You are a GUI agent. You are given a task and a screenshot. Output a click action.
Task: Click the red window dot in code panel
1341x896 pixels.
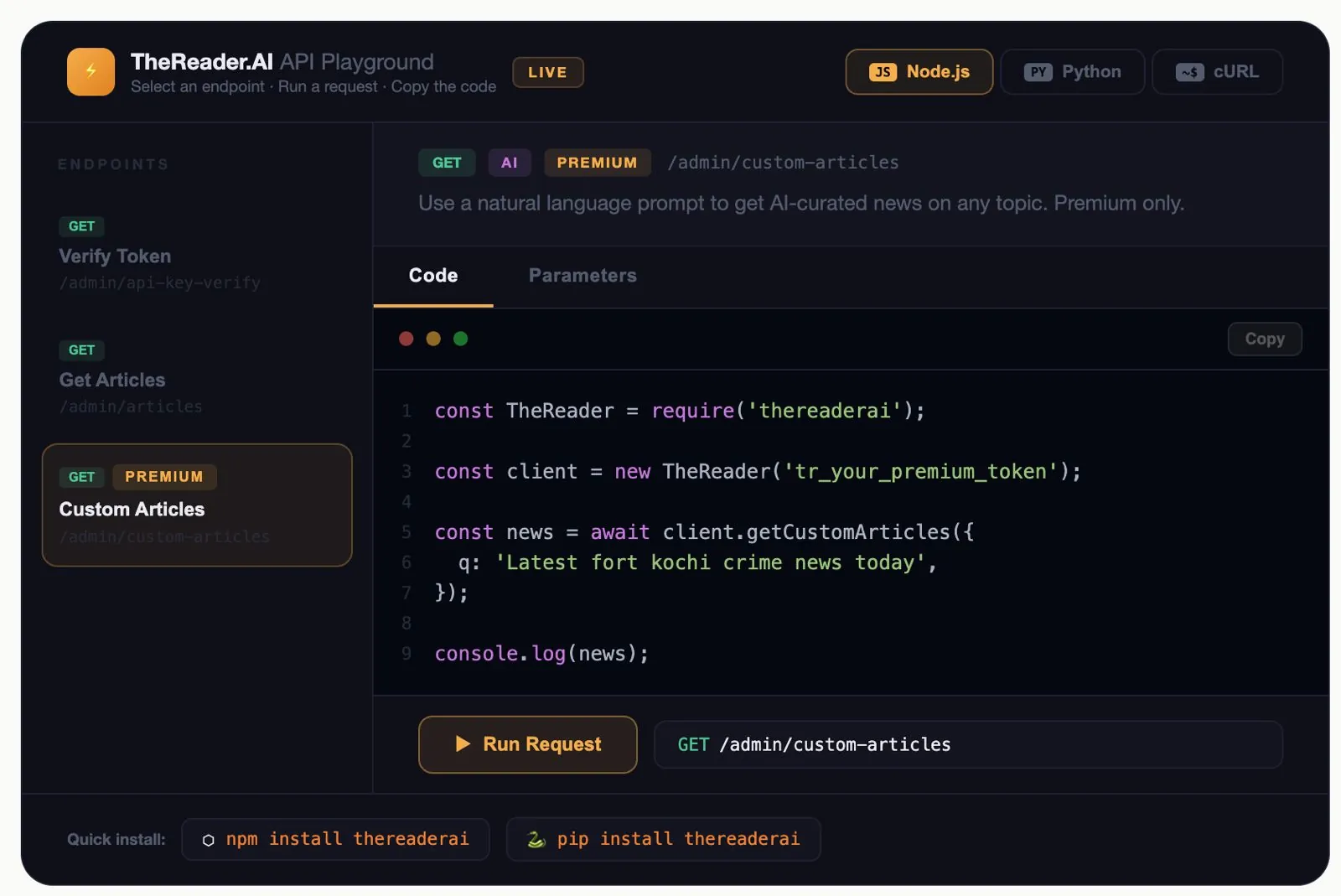[406, 339]
